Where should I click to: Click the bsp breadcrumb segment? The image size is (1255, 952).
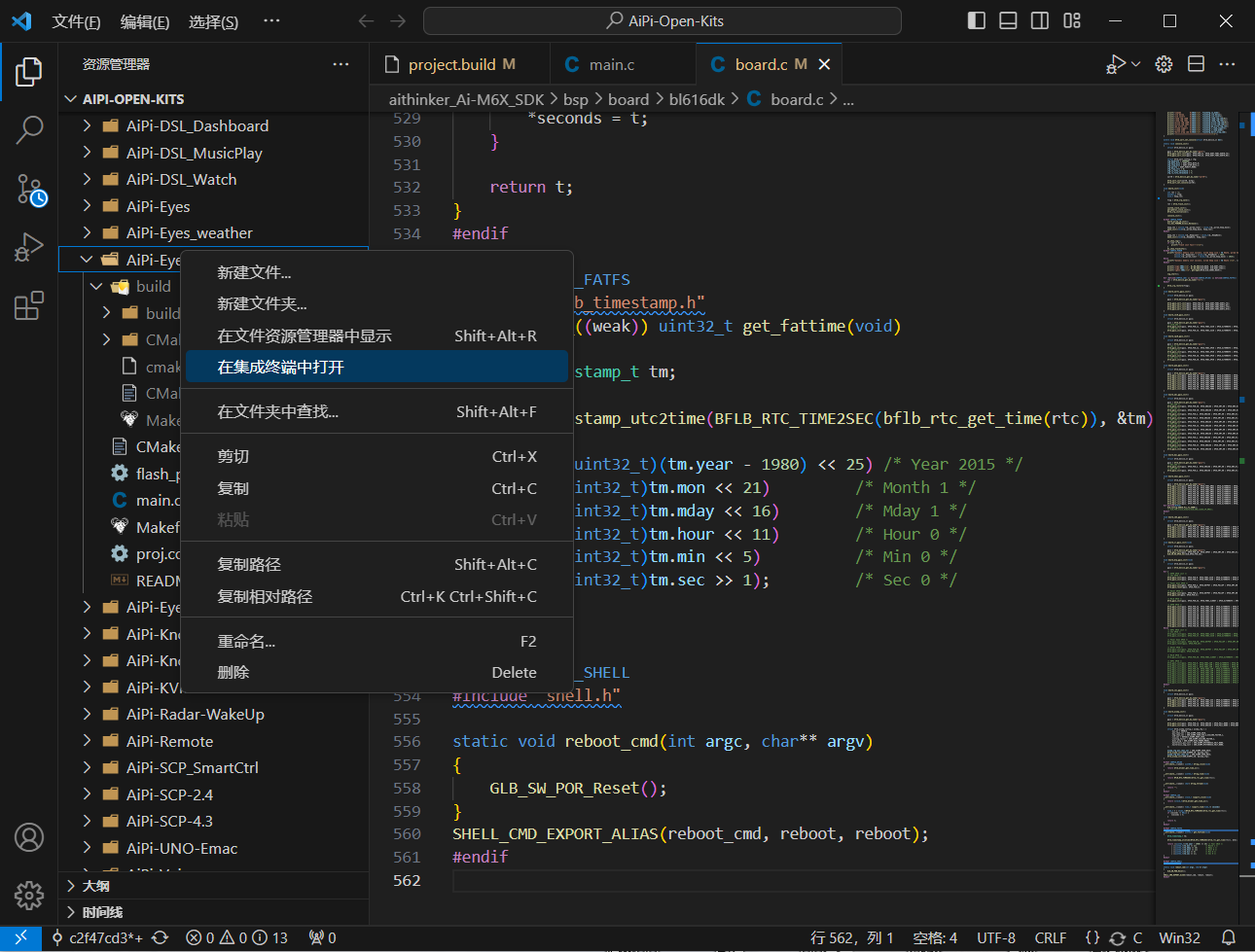(576, 99)
